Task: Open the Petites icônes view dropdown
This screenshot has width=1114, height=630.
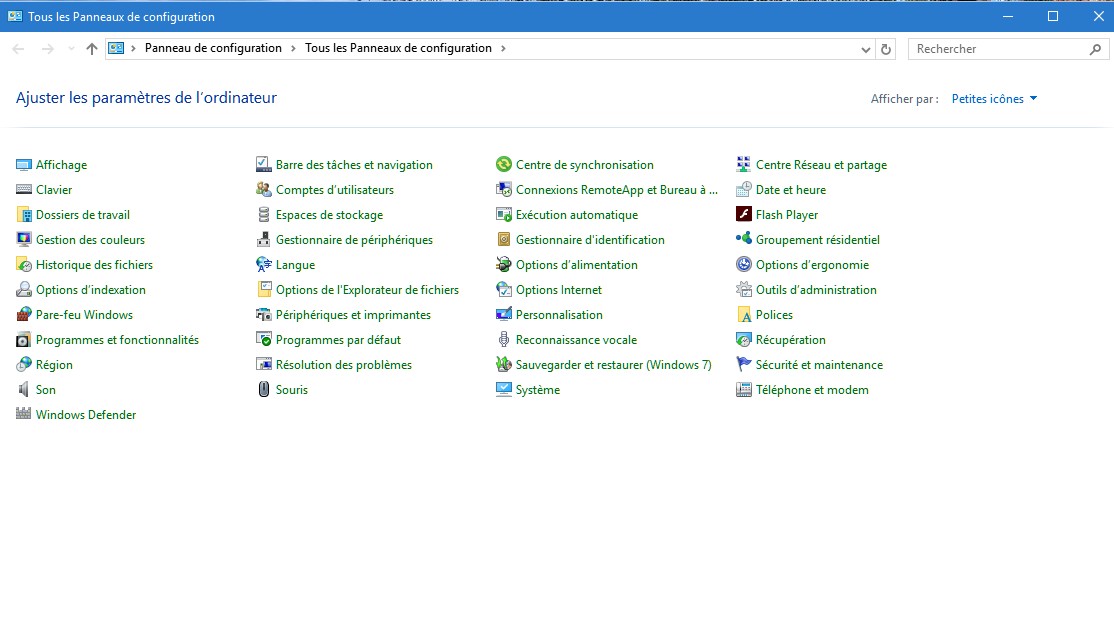Action: point(994,99)
